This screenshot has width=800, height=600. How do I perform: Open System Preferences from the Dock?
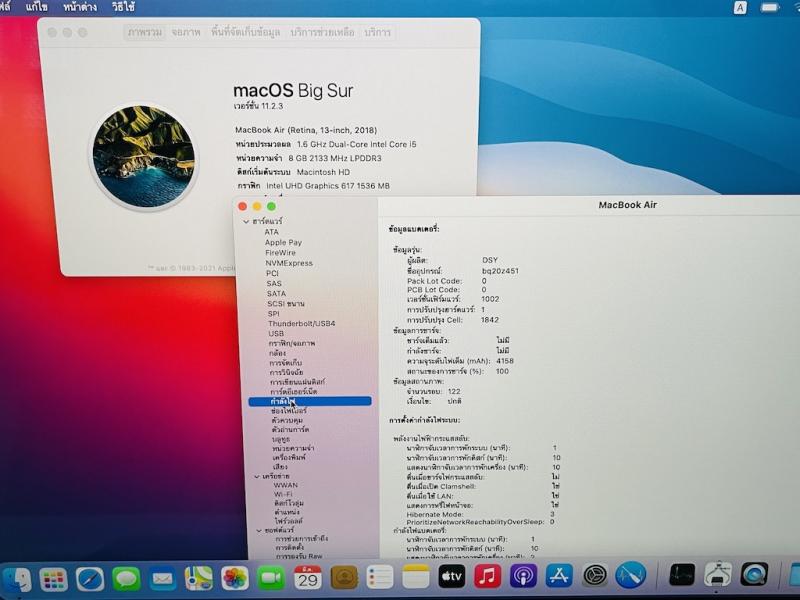coord(595,576)
